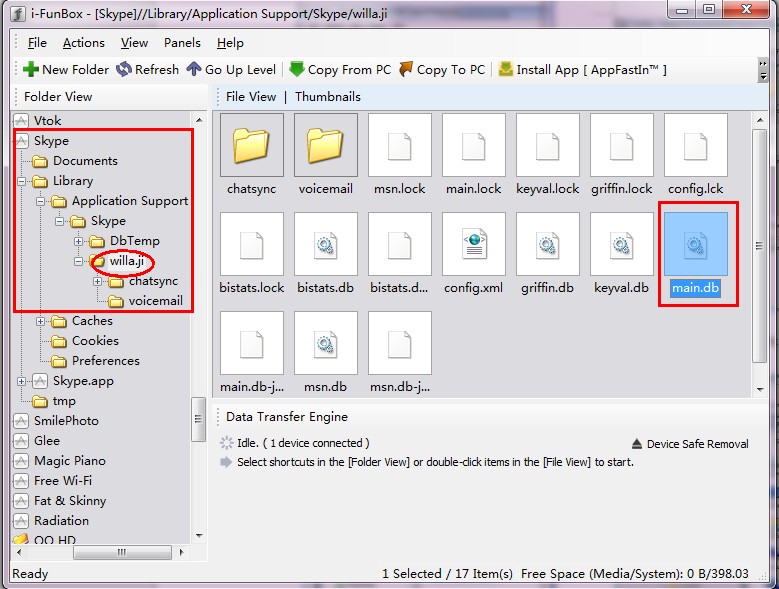Select the bistats.d... file icon
This screenshot has width=779, height=589.
coord(399,244)
